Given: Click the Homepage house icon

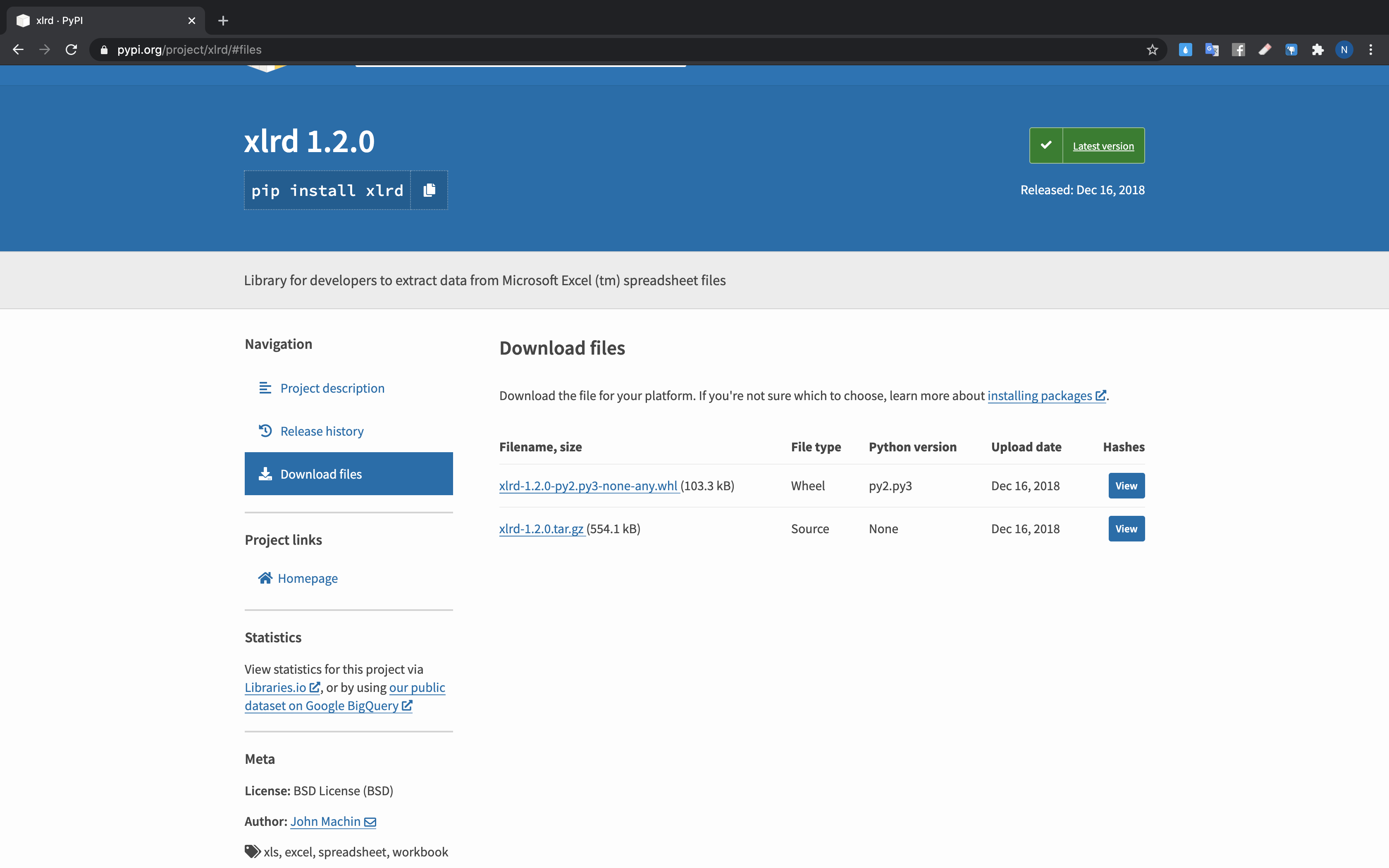Looking at the screenshot, I should (x=265, y=577).
